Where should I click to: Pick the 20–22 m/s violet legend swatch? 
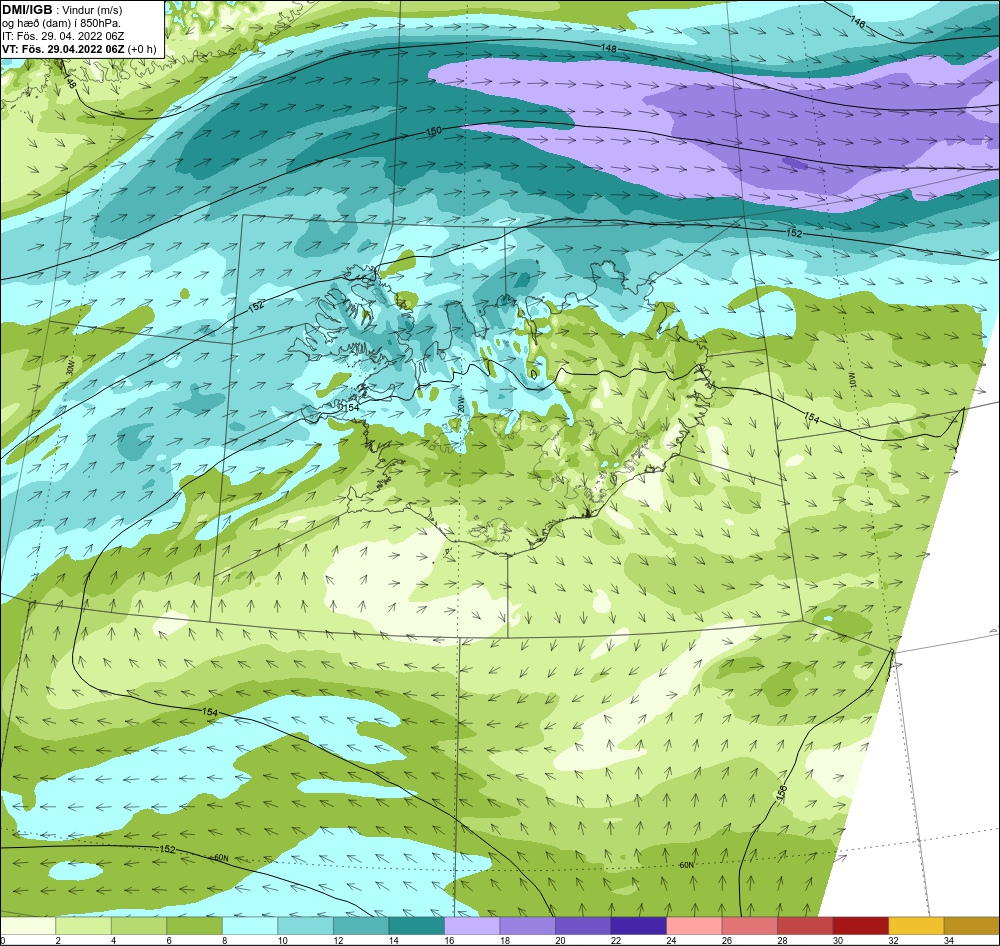click(x=583, y=925)
